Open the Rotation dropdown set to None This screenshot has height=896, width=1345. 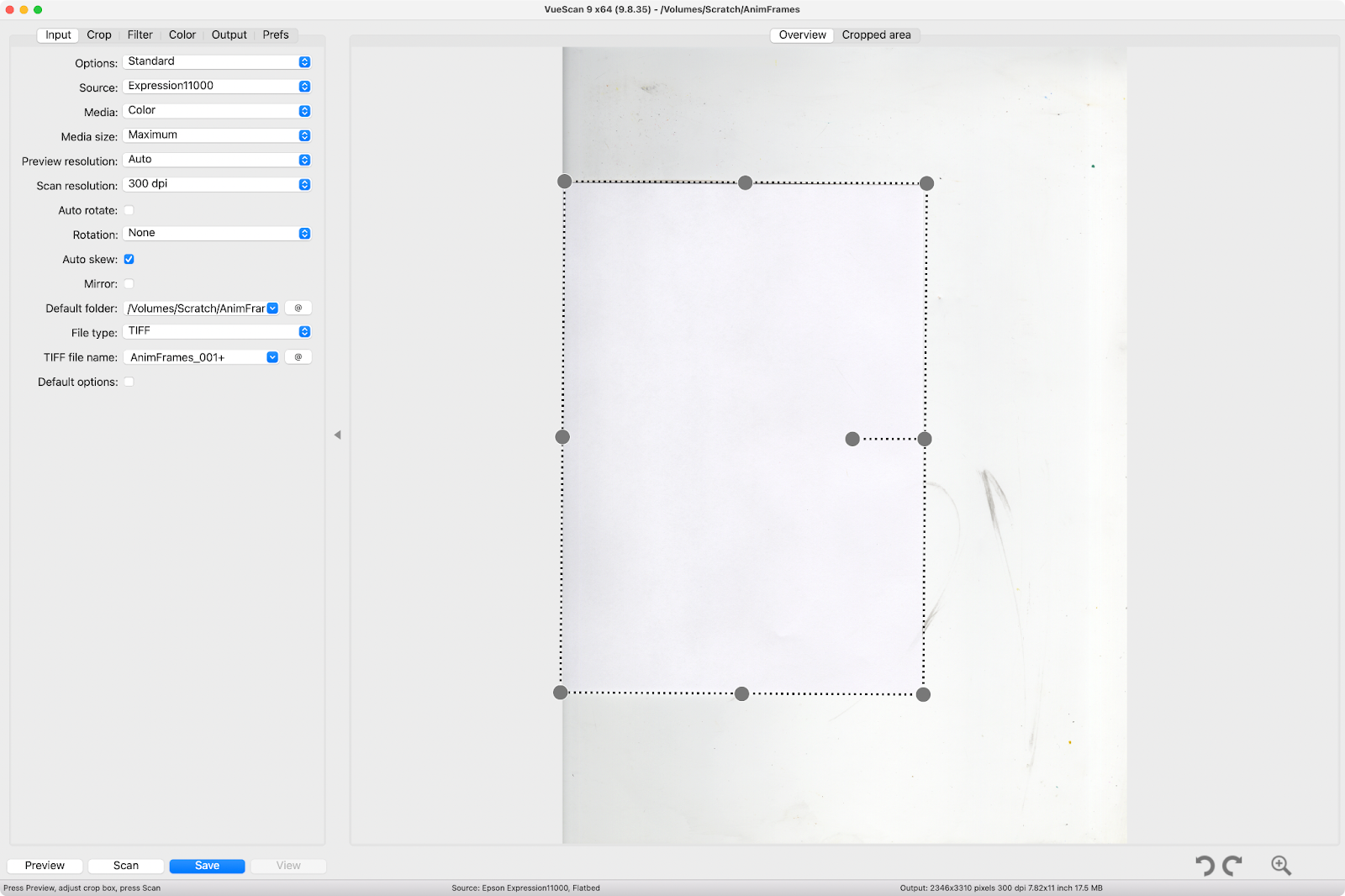click(217, 234)
